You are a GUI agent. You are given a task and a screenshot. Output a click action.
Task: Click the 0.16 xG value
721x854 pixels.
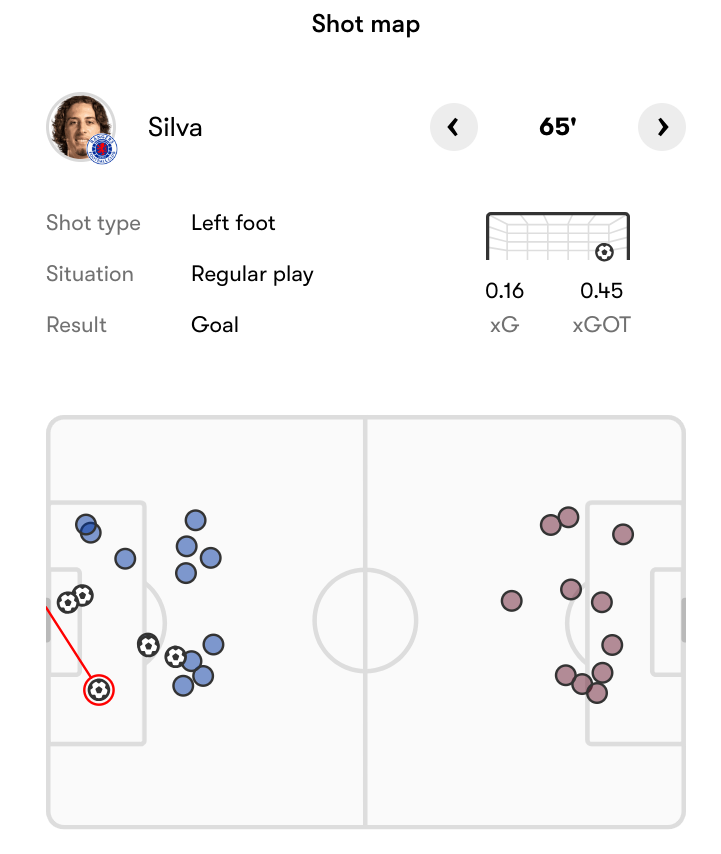504,291
